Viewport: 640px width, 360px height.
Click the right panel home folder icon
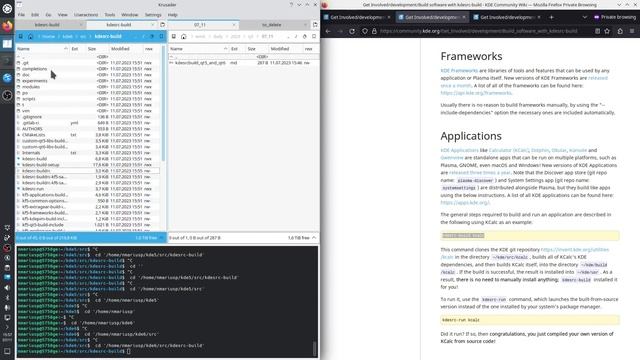tap(184, 36)
